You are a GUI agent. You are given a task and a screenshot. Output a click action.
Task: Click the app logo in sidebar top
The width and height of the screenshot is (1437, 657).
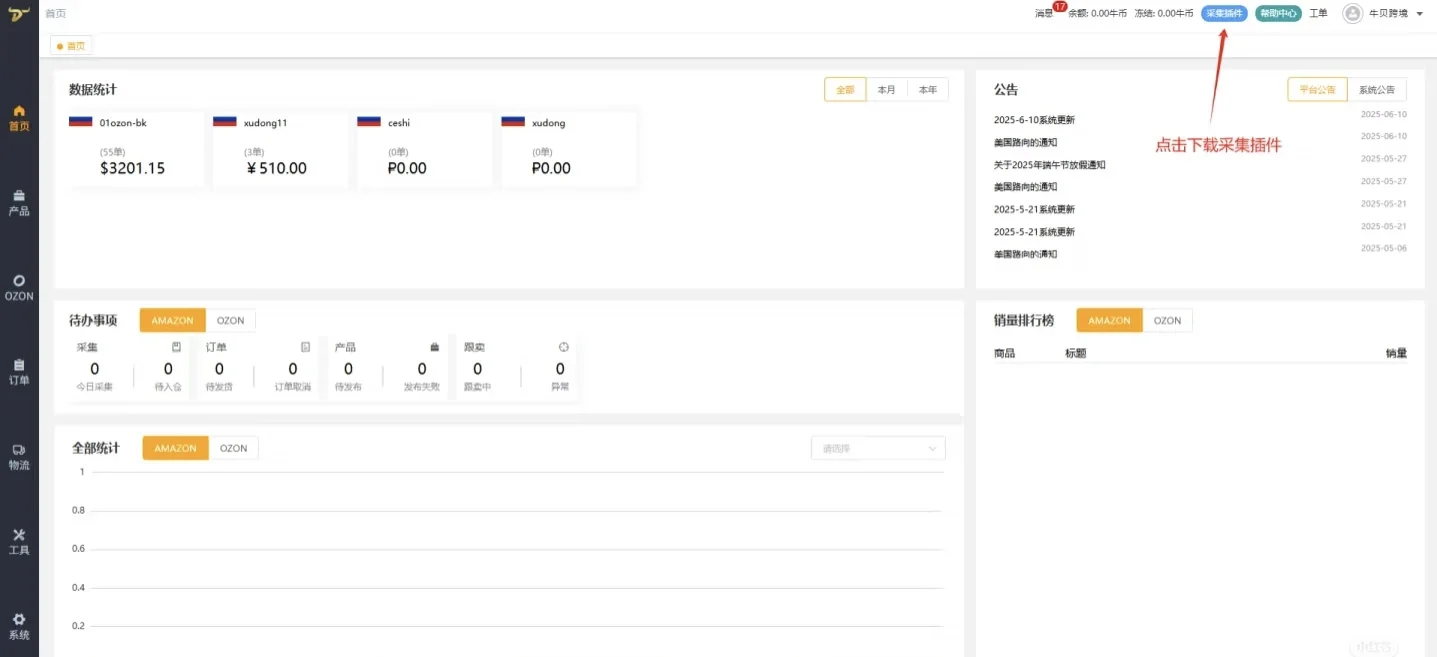click(19, 14)
